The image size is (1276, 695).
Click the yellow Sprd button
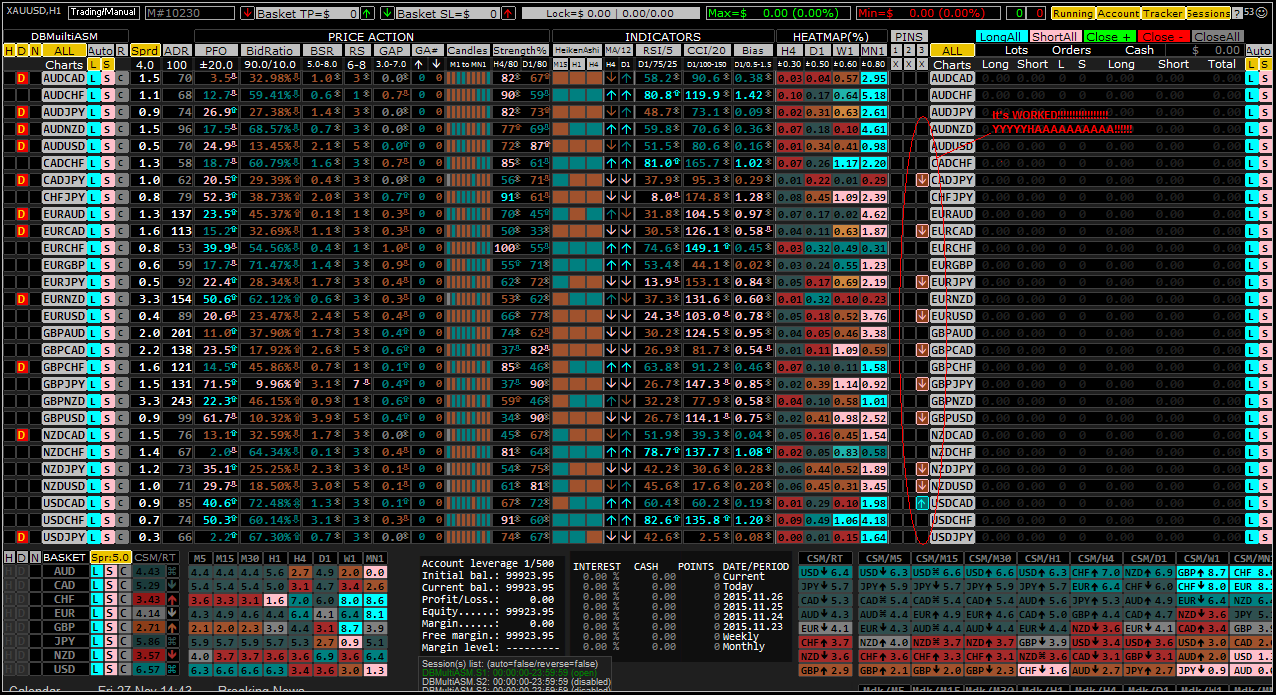tap(145, 50)
